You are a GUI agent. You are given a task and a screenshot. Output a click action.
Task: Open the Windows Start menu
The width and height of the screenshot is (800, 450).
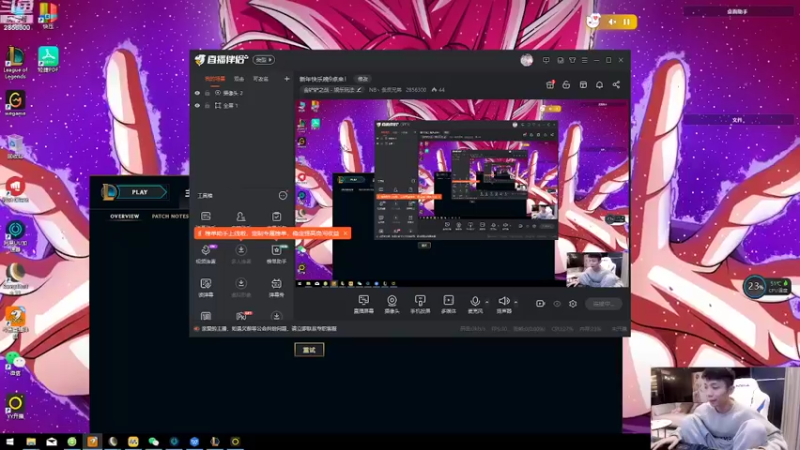point(10,442)
